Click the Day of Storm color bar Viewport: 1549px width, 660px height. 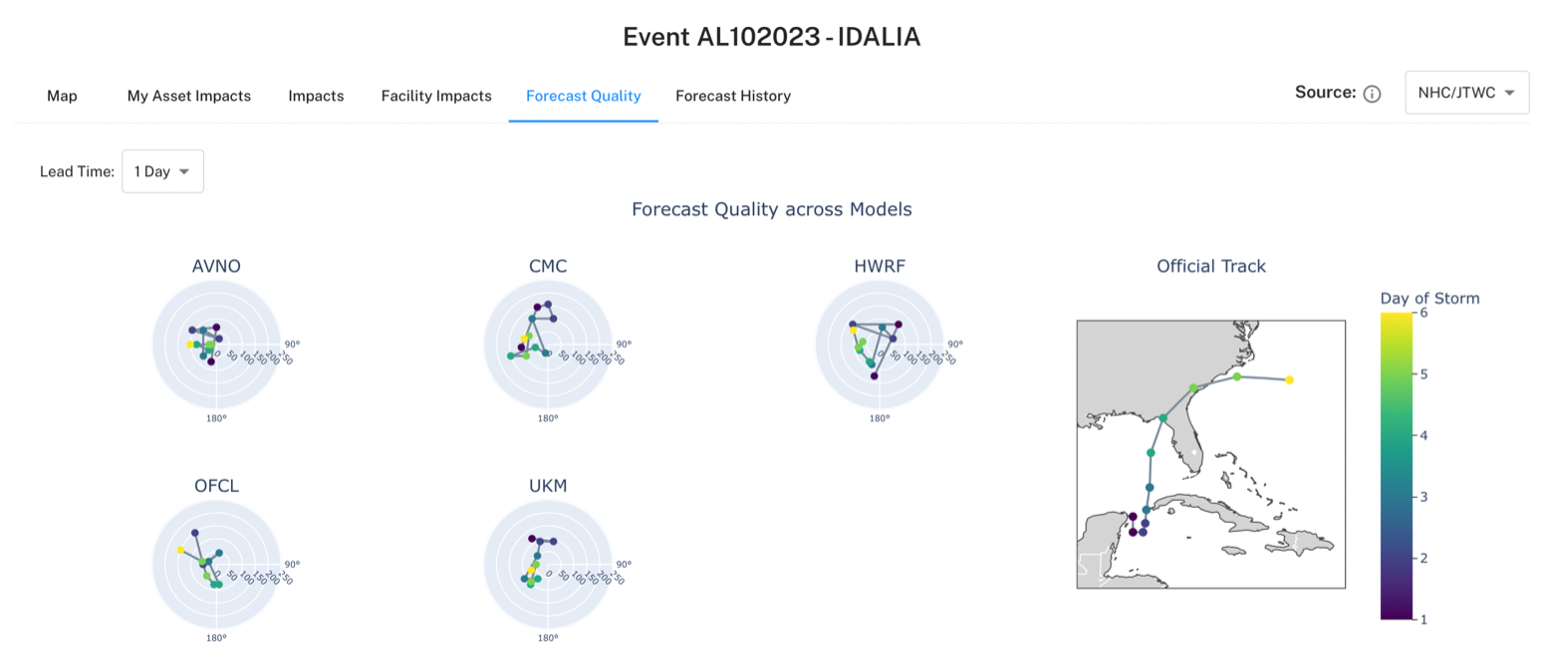(1395, 466)
